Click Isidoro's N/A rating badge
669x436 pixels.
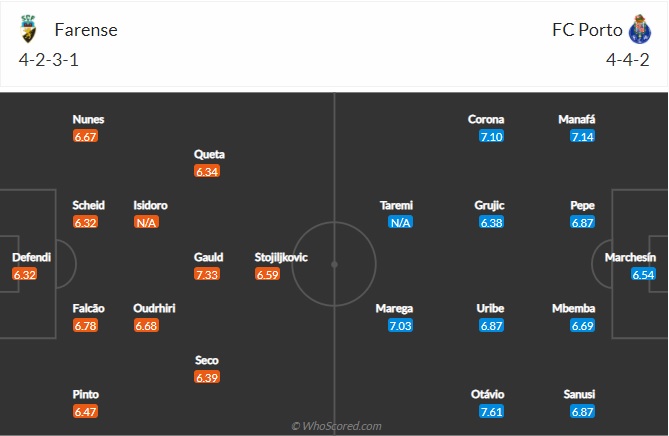[x=146, y=222]
